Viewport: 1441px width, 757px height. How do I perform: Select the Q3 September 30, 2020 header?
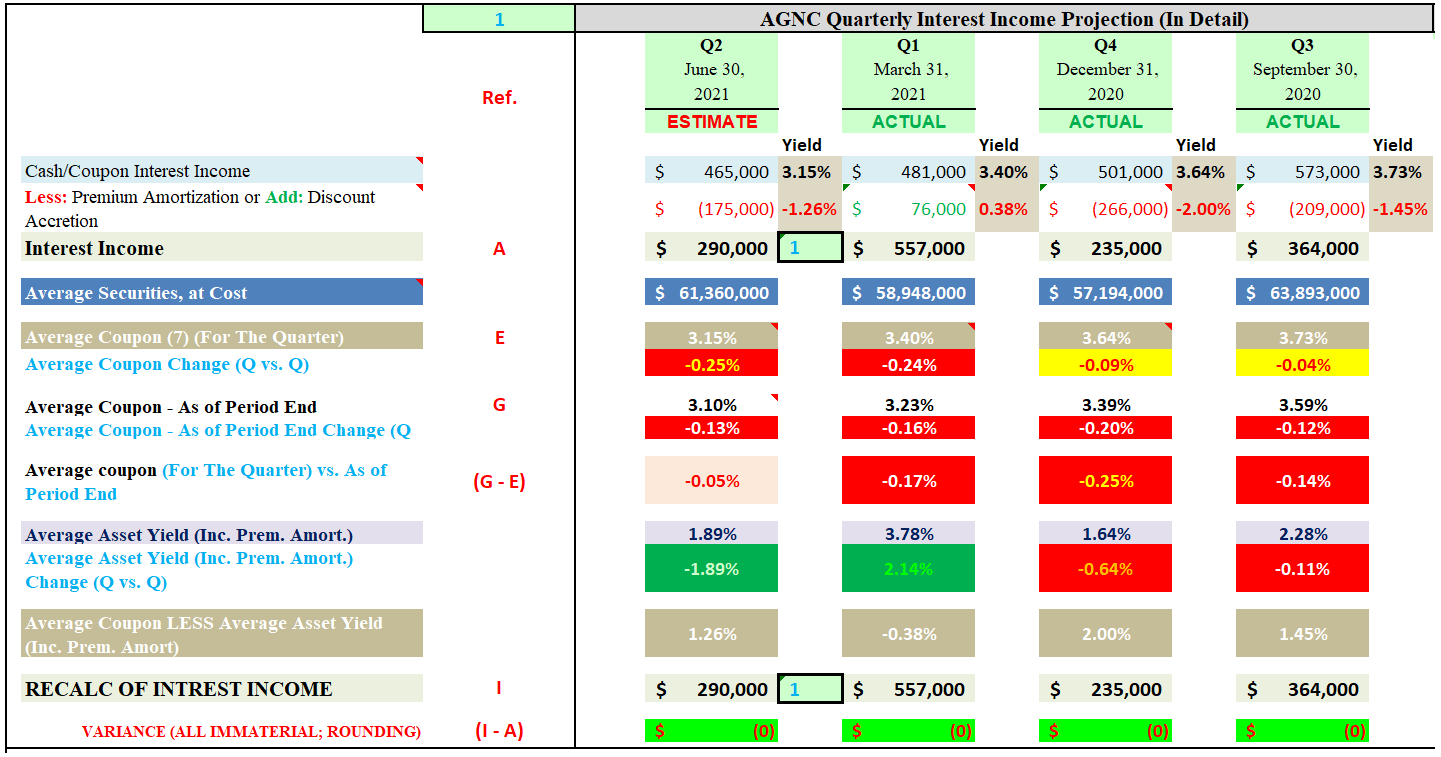point(1302,70)
